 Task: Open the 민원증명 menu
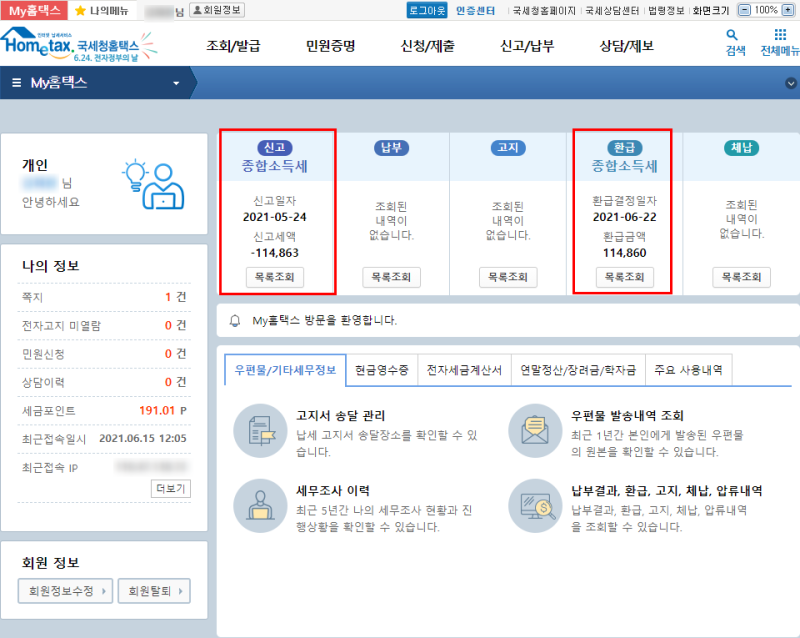[x=331, y=46]
